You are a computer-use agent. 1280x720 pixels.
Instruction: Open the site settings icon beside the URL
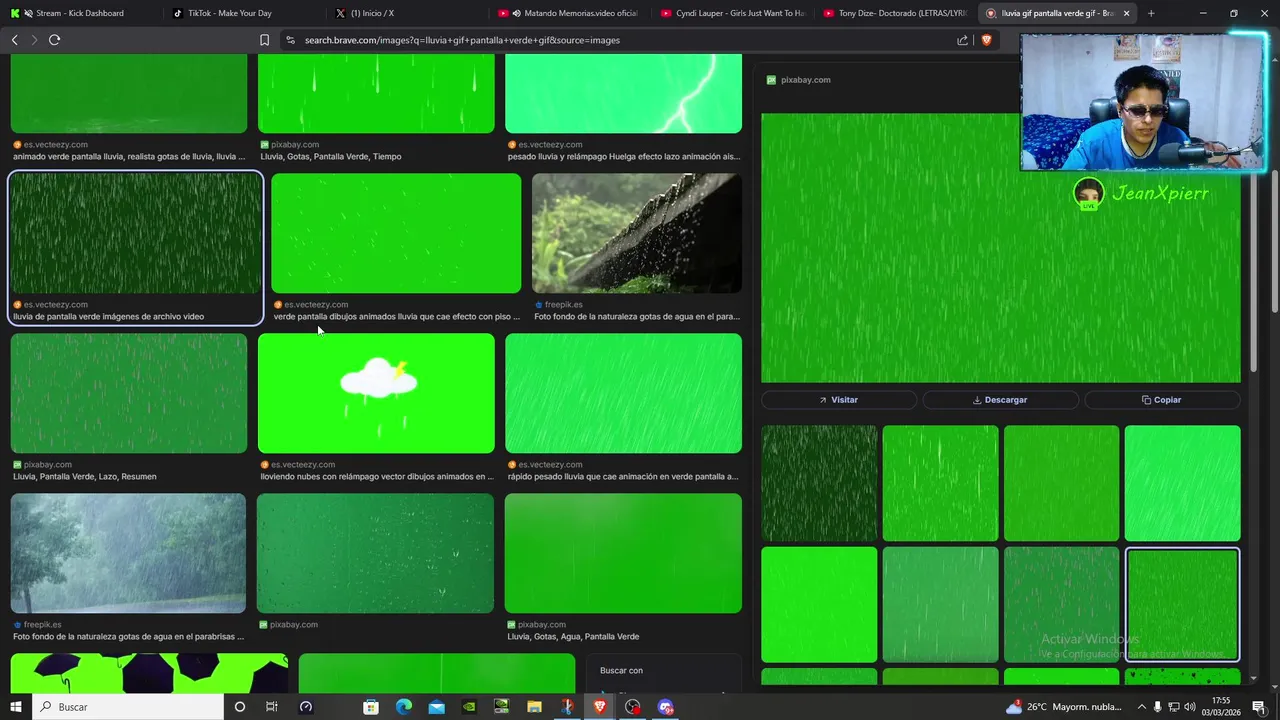[290, 40]
